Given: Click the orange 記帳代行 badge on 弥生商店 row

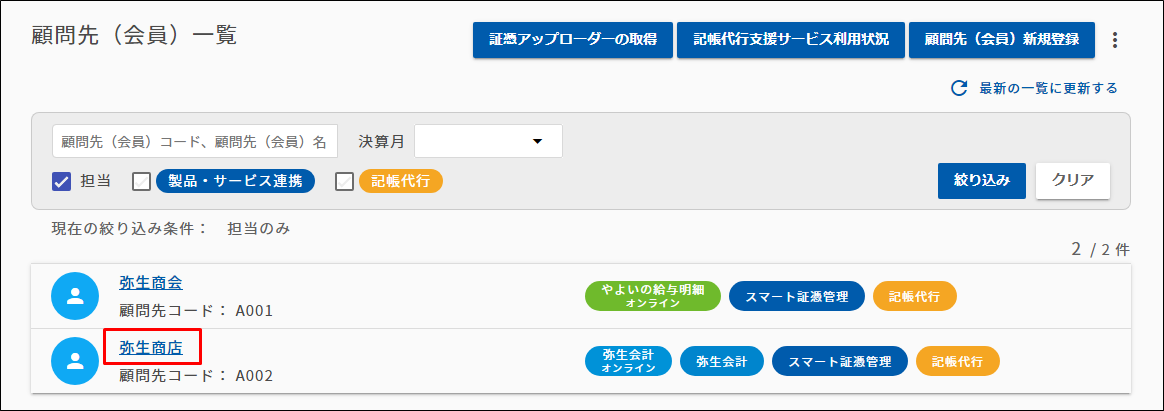Looking at the screenshot, I should click(957, 361).
